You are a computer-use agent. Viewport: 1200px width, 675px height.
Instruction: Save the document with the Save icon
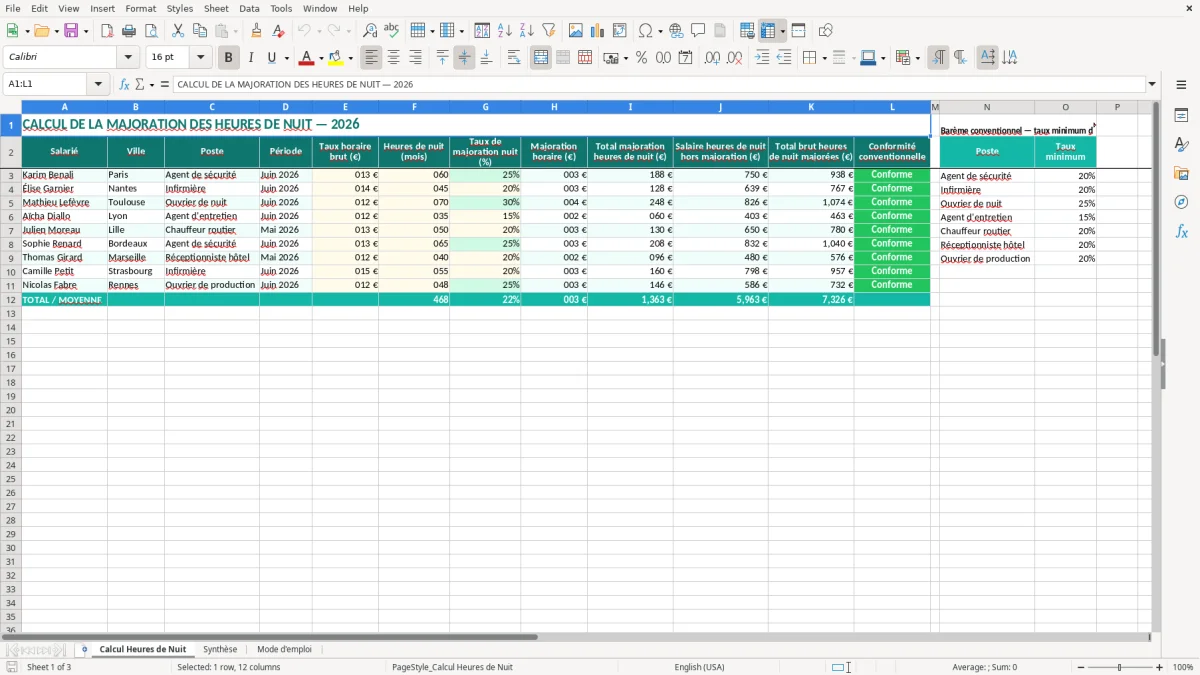tap(71, 31)
